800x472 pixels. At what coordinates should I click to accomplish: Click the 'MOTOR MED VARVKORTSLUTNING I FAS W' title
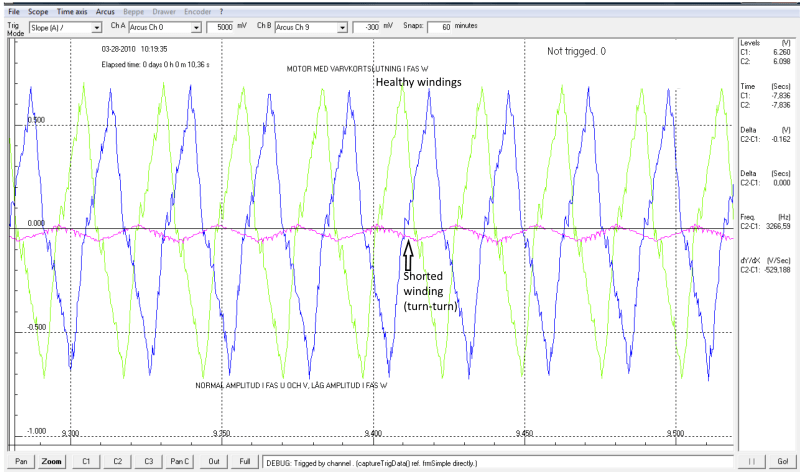coord(357,69)
